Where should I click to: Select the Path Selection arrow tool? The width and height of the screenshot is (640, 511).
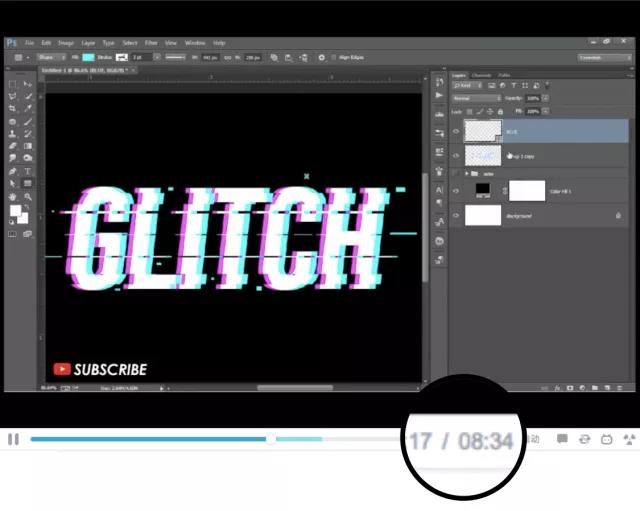point(13,184)
